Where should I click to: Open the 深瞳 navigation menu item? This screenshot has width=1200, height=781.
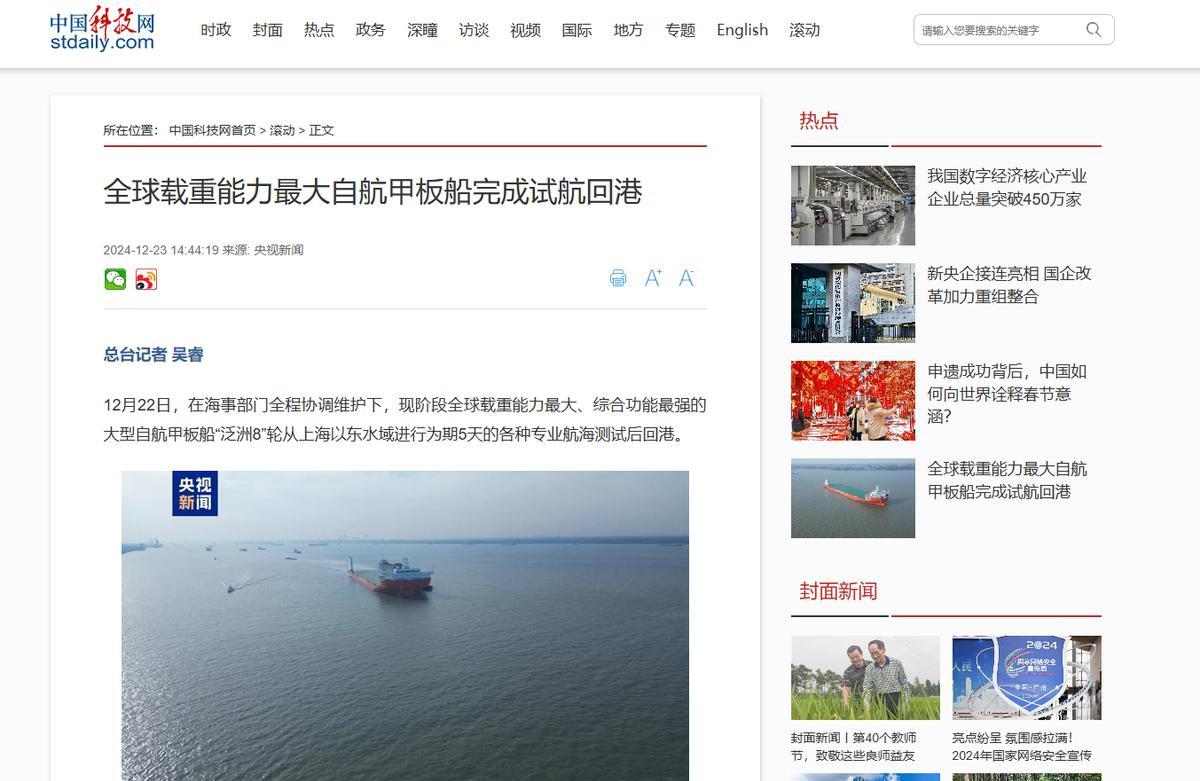pos(422,30)
